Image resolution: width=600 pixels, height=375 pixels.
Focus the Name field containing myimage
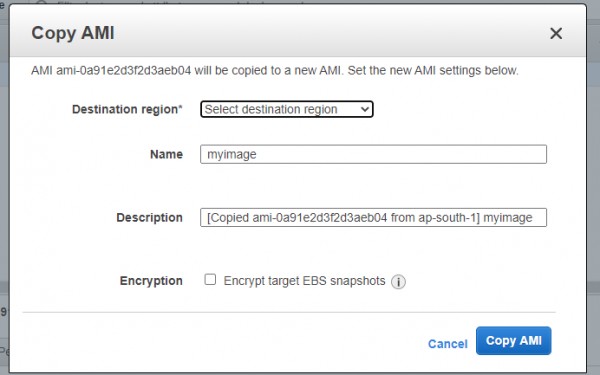(x=373, y=154)
